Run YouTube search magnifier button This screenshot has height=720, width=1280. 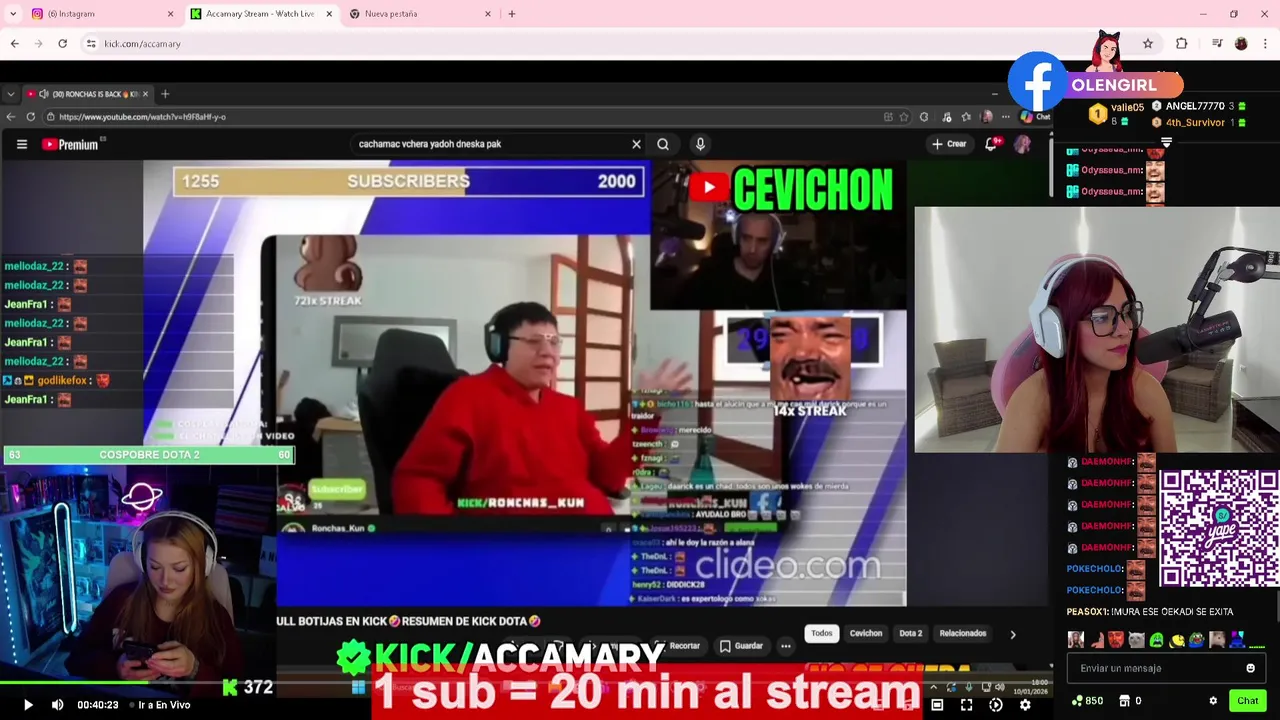(663, 144)
